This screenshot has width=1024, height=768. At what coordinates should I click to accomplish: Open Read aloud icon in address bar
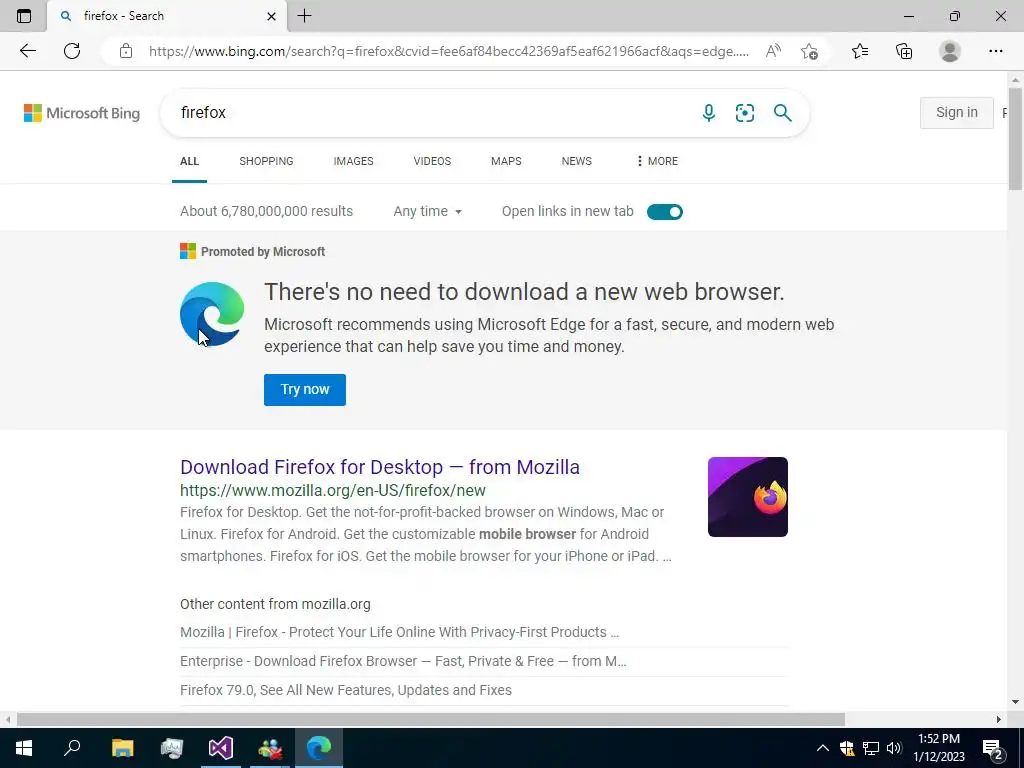click(x=773, y=51)
